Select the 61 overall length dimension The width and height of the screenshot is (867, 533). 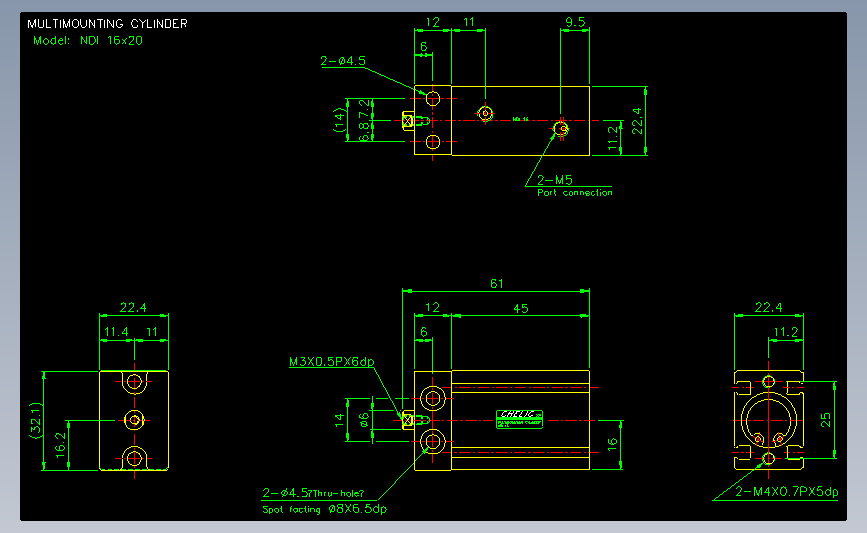click(x=497, y=284)
